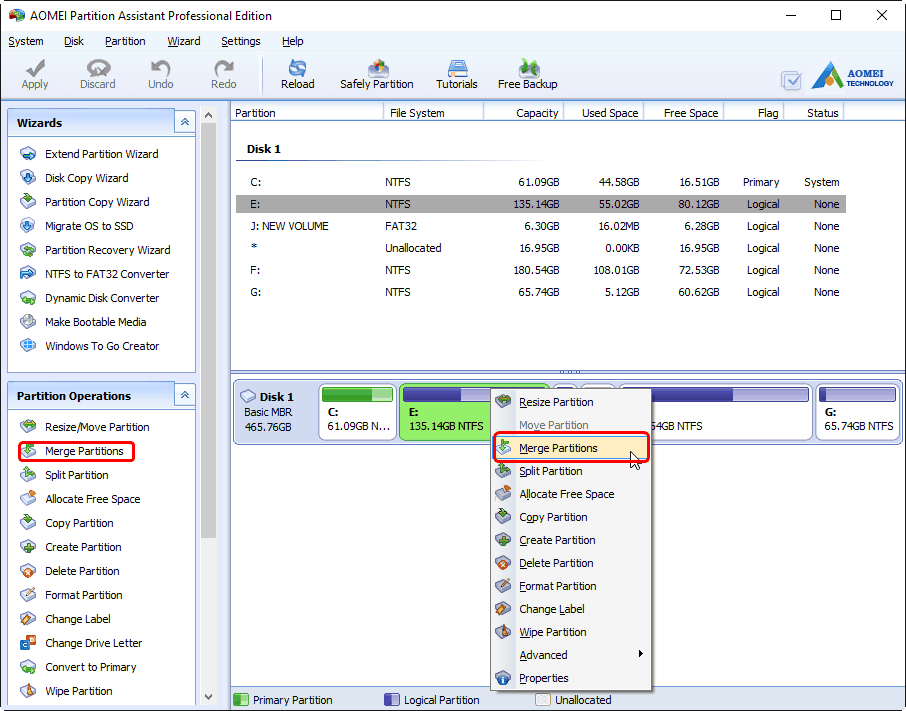
Task: Open Safely Partition from toolbar
Action: pos(377,74)
